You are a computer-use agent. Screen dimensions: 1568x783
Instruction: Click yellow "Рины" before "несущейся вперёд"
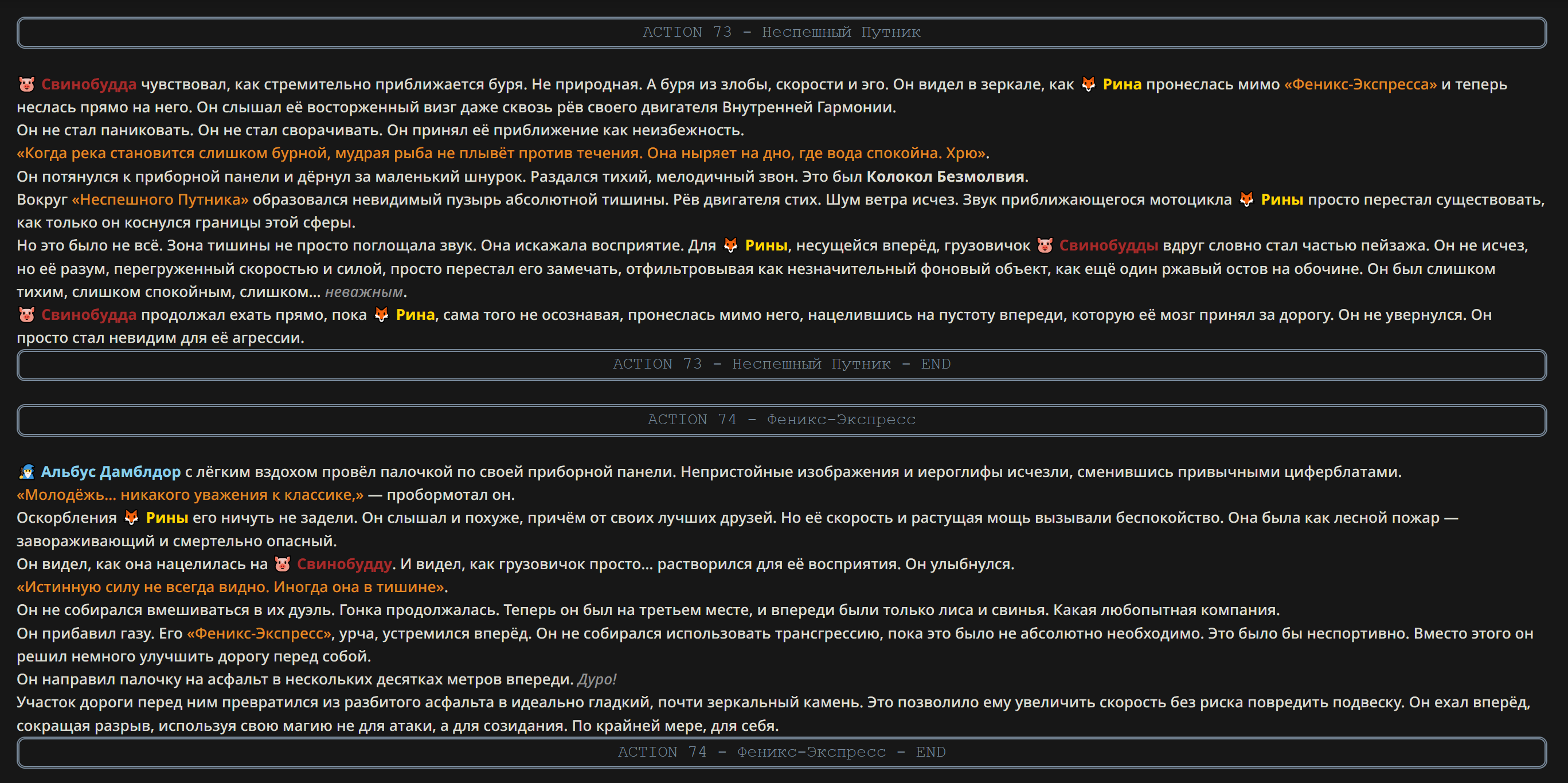(767, 246)
